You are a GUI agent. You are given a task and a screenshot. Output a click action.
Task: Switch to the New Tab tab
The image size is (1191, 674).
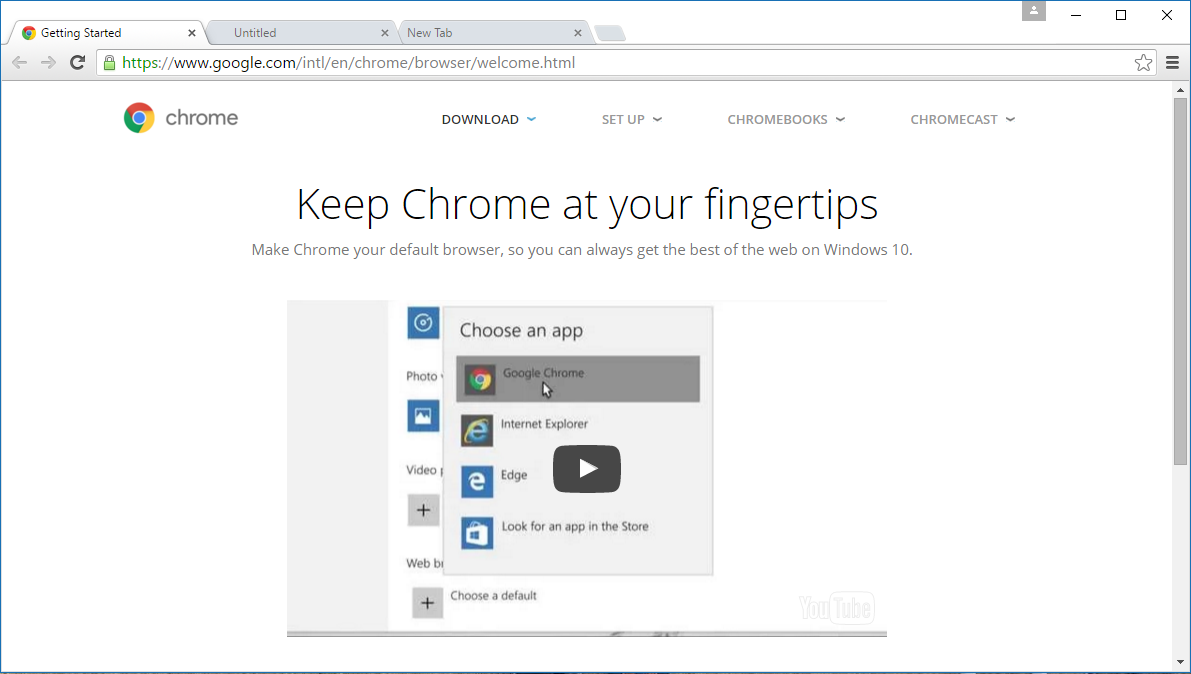494,33
